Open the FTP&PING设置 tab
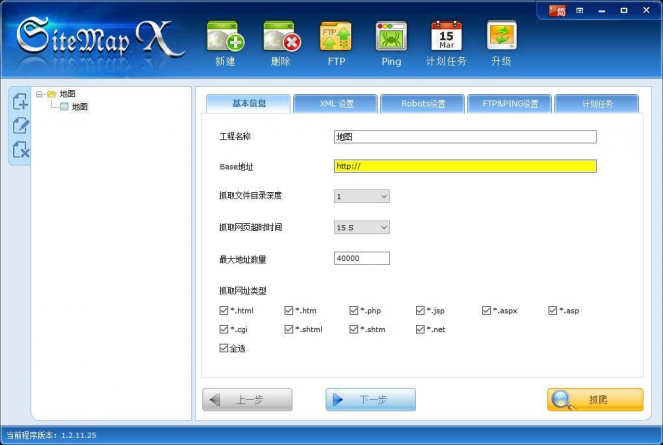Viewport: 663px width, 445px height. tap(510, 104)
